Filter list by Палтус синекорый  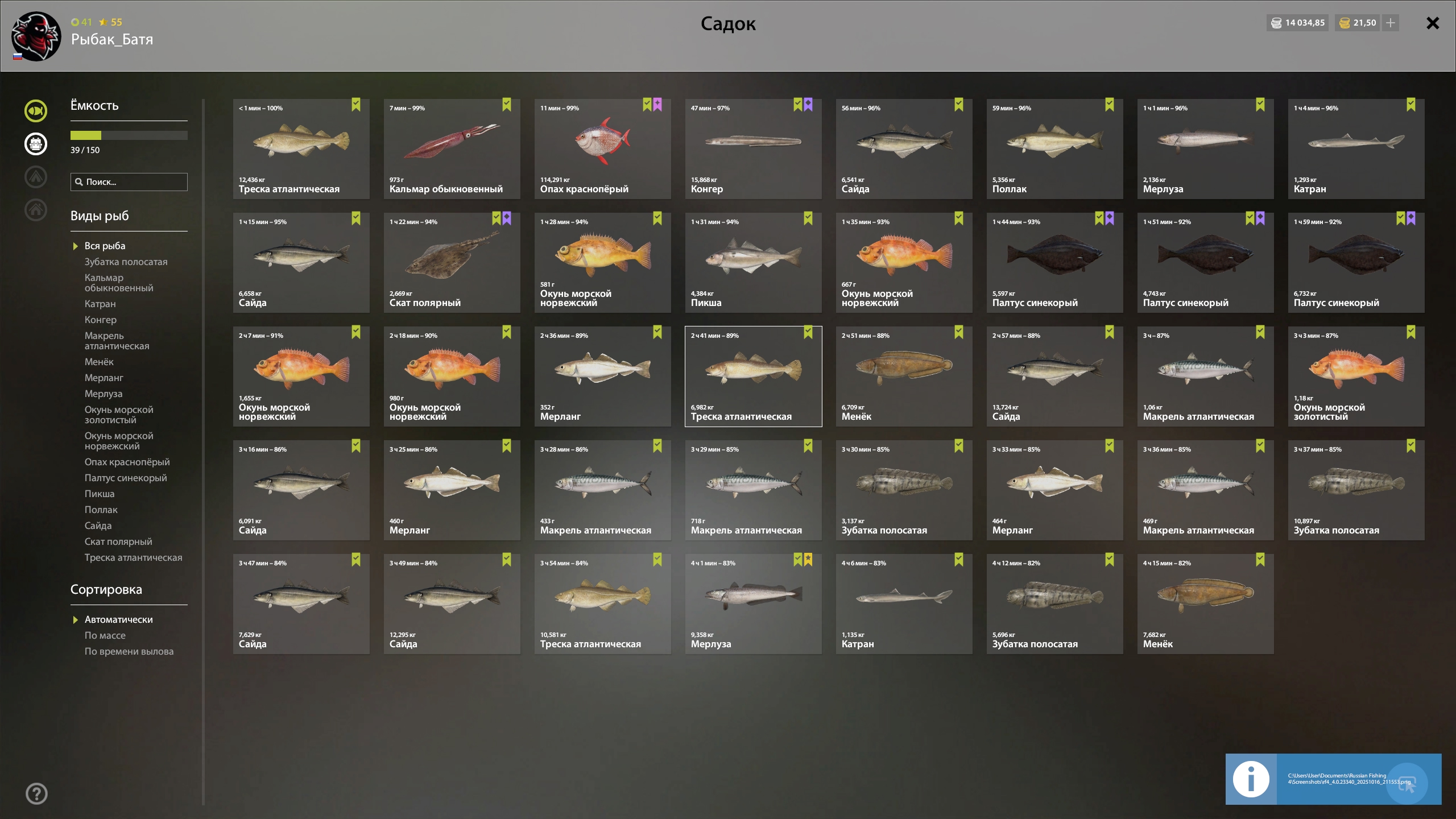point(126,478)
